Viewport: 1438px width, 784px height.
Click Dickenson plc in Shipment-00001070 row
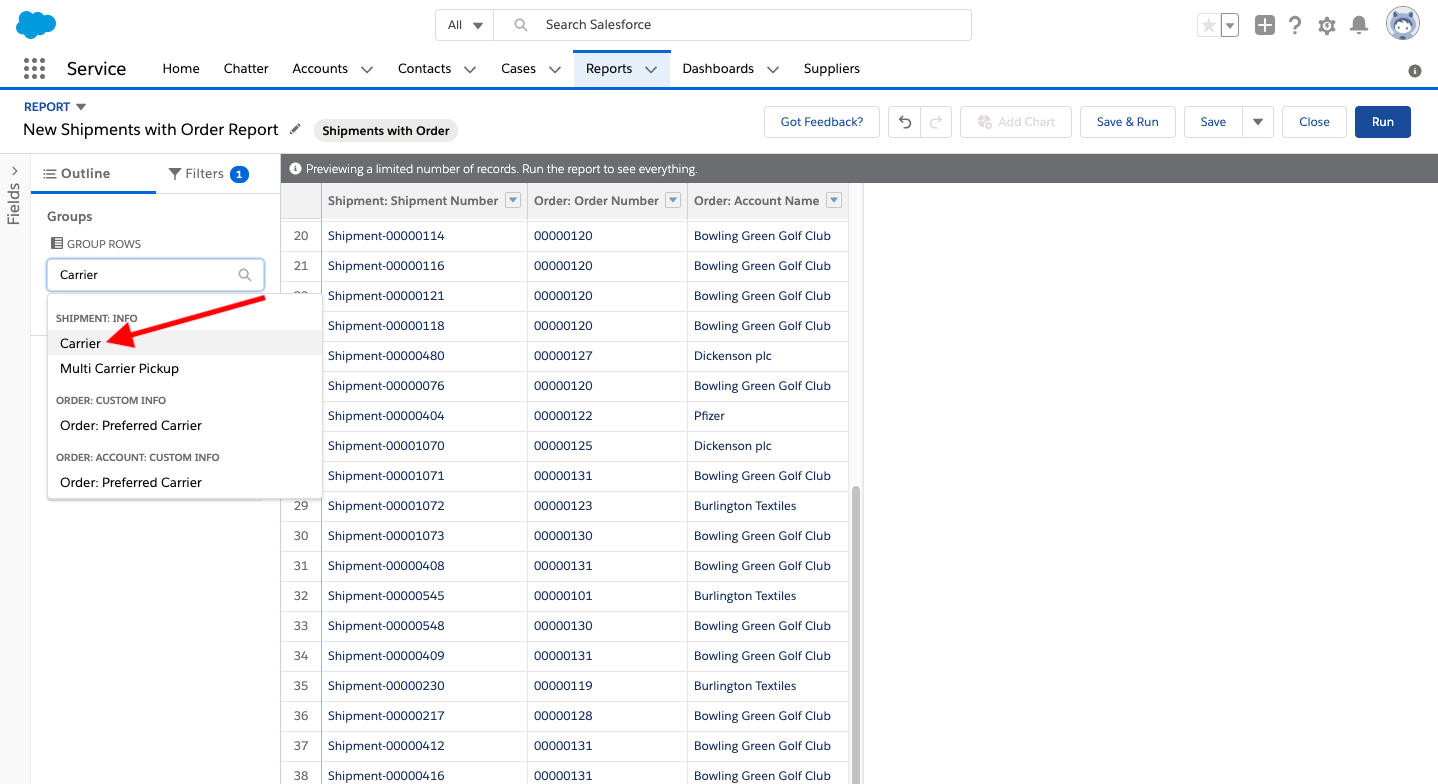[x=768, y=446]
